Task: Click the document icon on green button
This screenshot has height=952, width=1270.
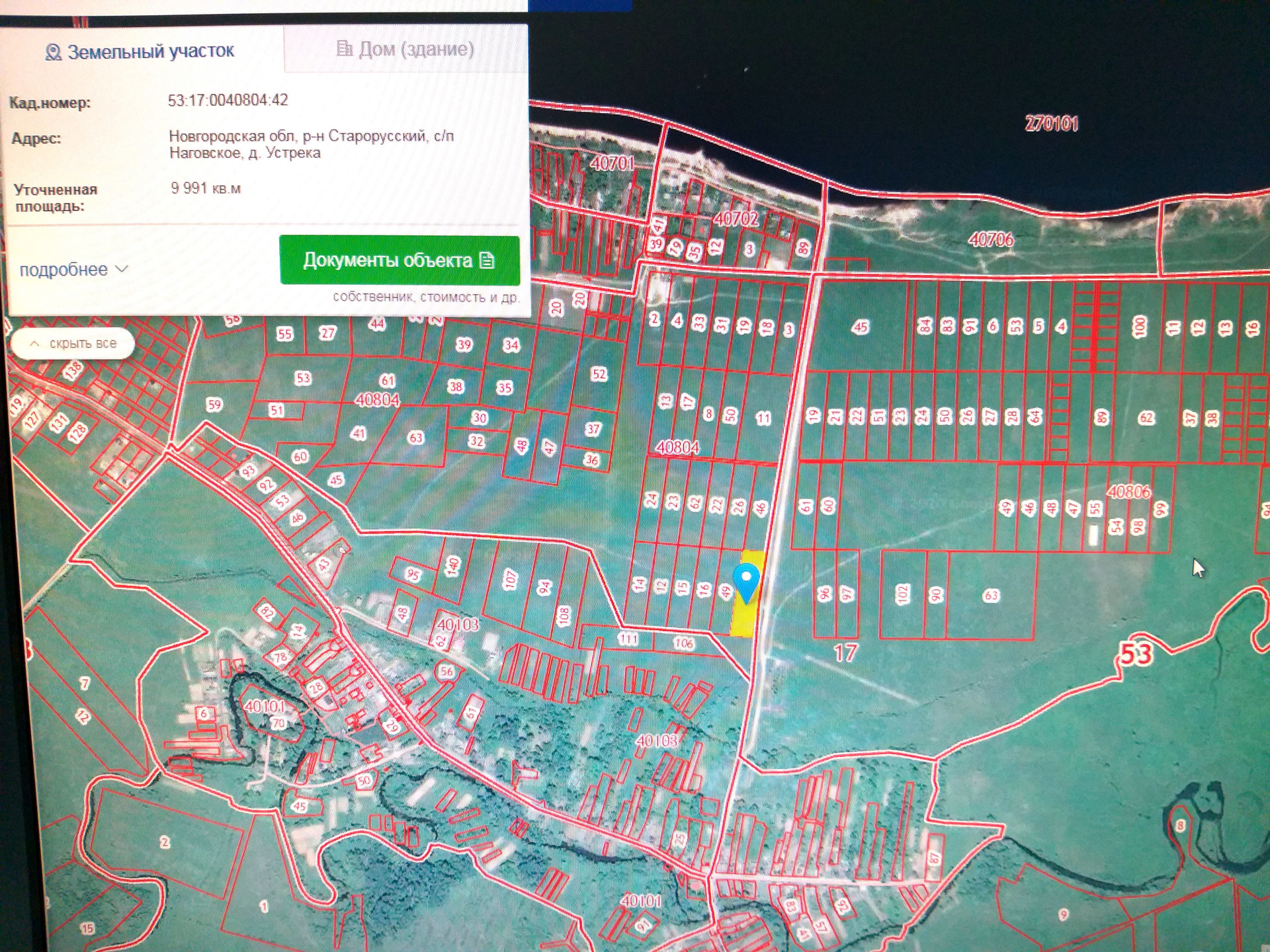Action: pos(487,260)
